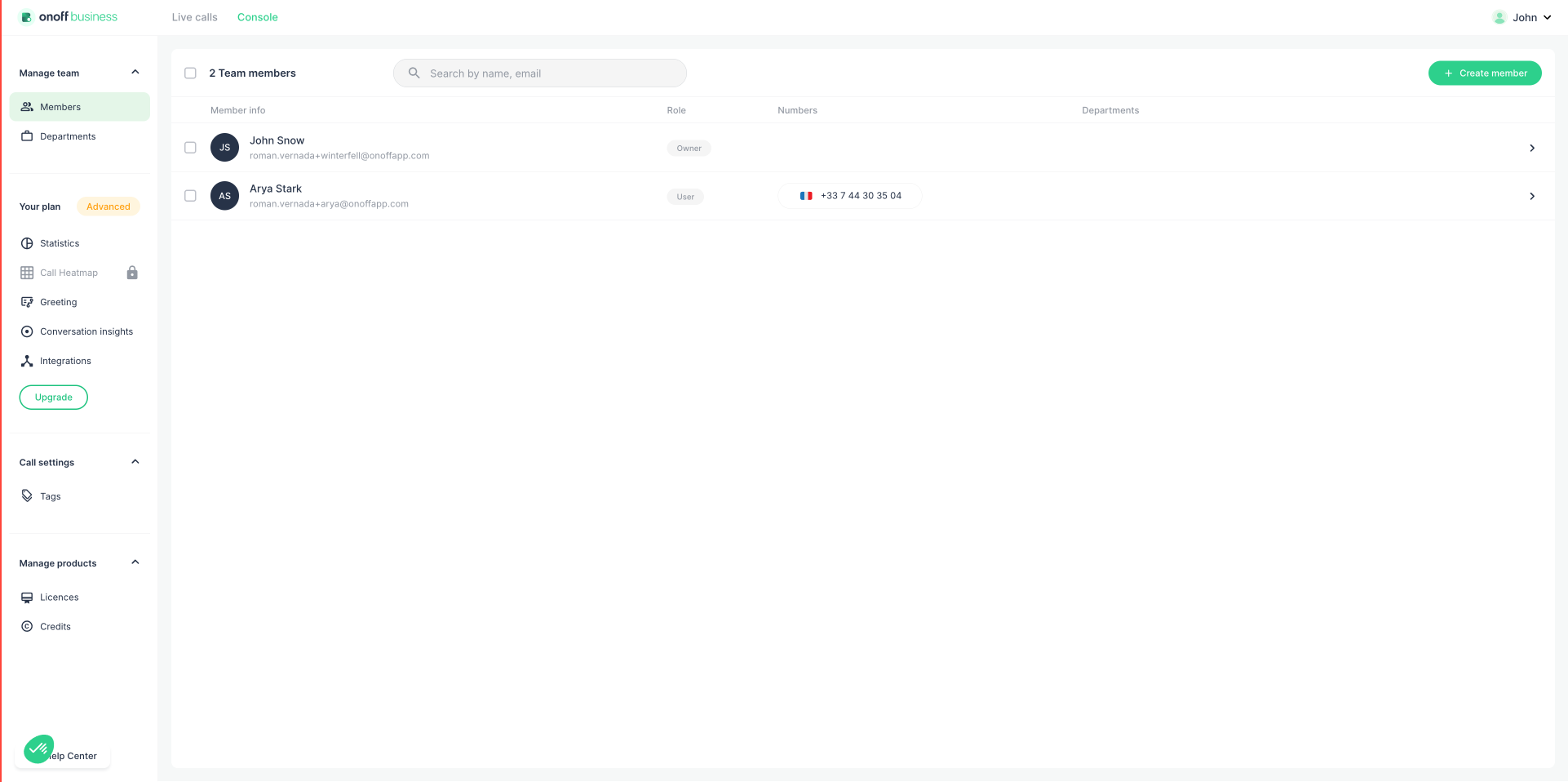The image size is (1568, 782).
Task: Click the Role column header
Action: [676, 110]
